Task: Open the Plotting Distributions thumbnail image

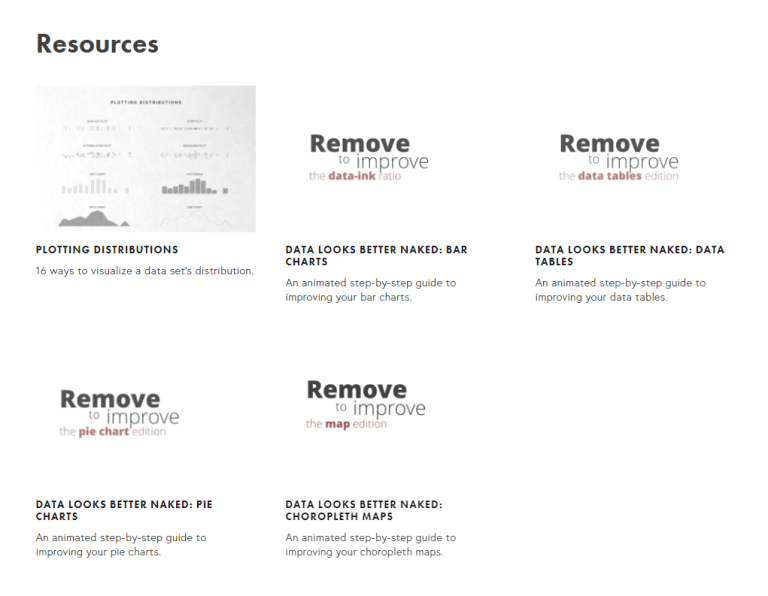Action: tap(145, 158)
